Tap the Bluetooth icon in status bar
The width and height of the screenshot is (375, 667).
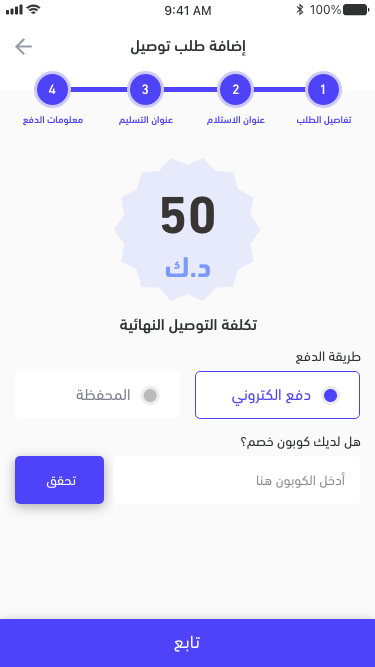click(x=300, y=10)
